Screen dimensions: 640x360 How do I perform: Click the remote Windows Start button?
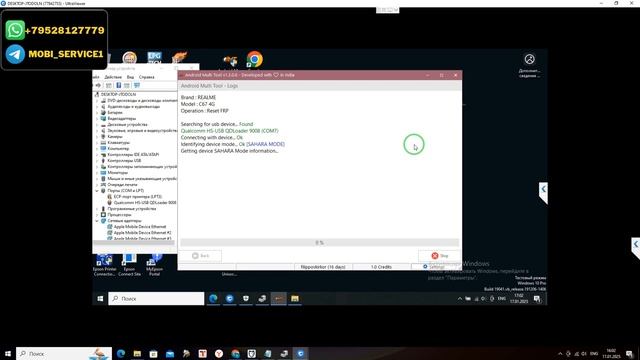pyautogui.click(x=100, y=299)
